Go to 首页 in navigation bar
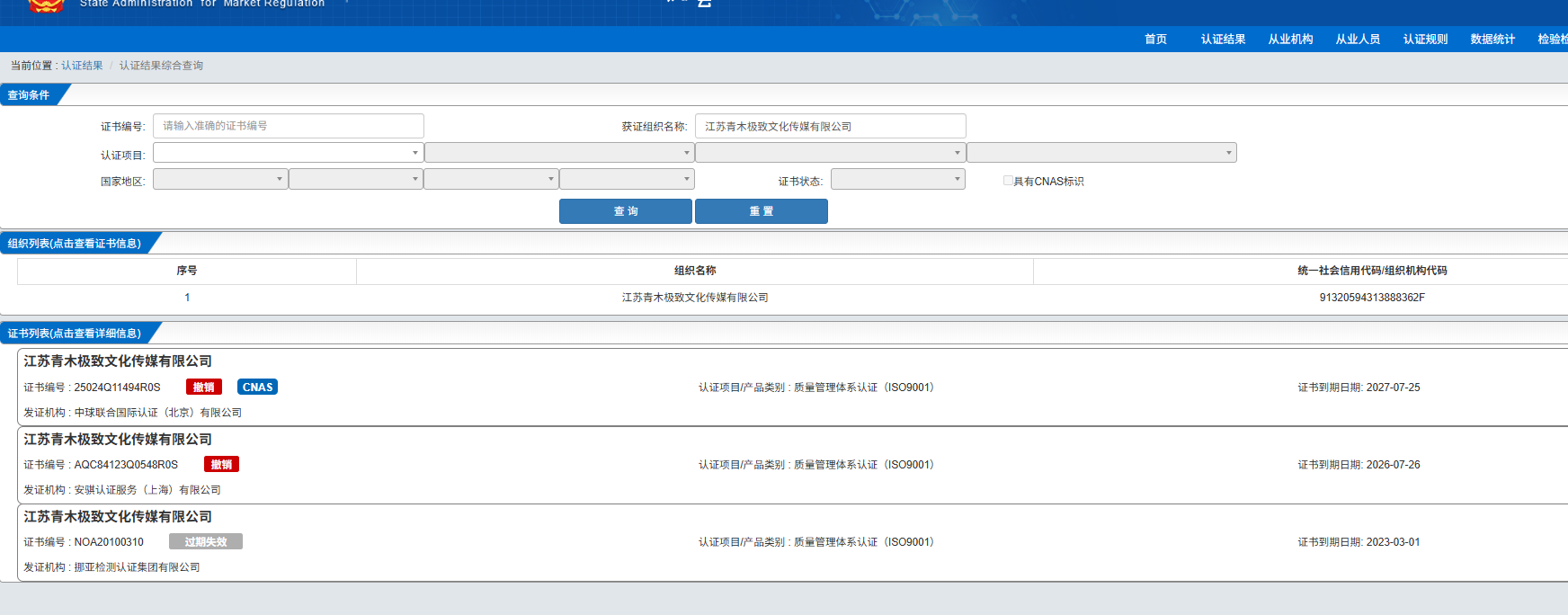The height and width of the screenshot is (615, 1568). click(x=1155, y=39)
